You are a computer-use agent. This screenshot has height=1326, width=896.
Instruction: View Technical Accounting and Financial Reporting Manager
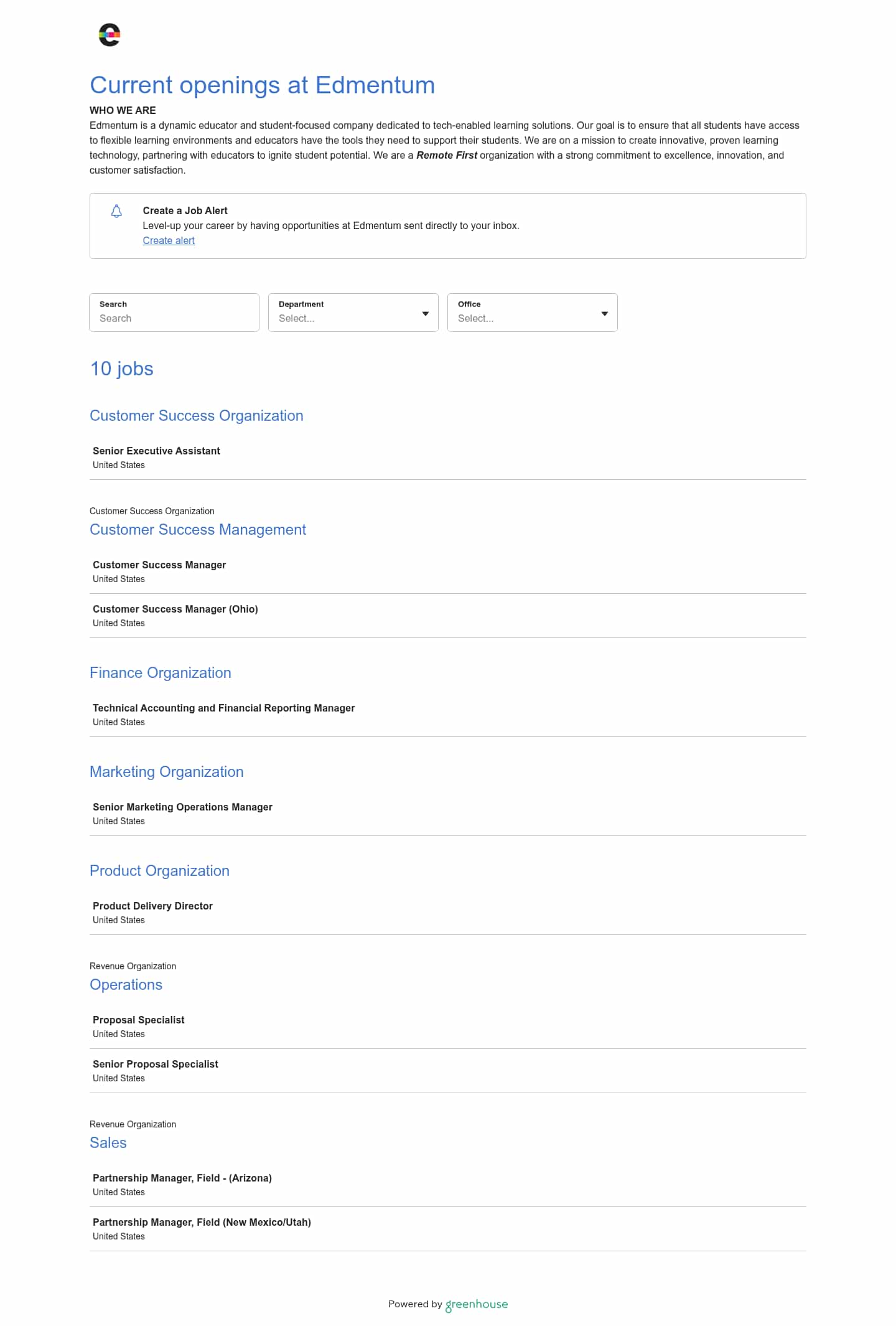[448, 715]
